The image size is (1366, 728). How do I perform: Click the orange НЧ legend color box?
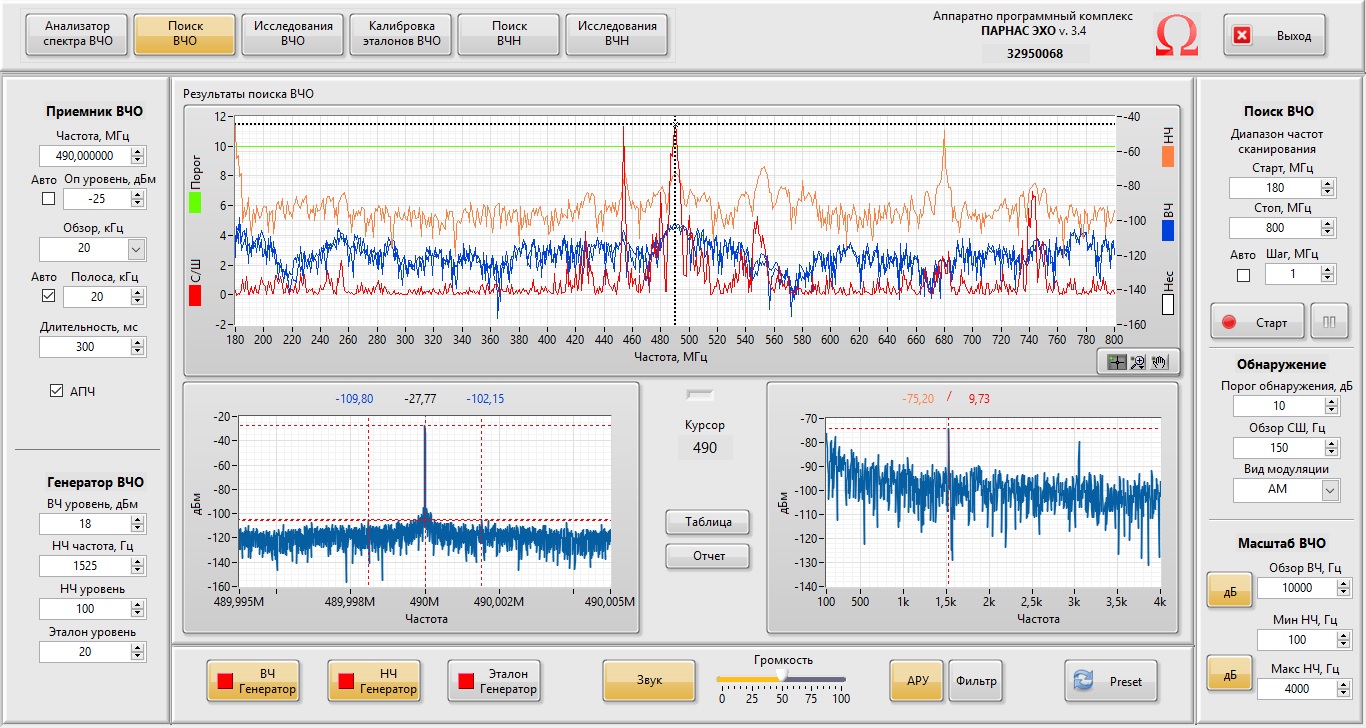point(1168,156)
